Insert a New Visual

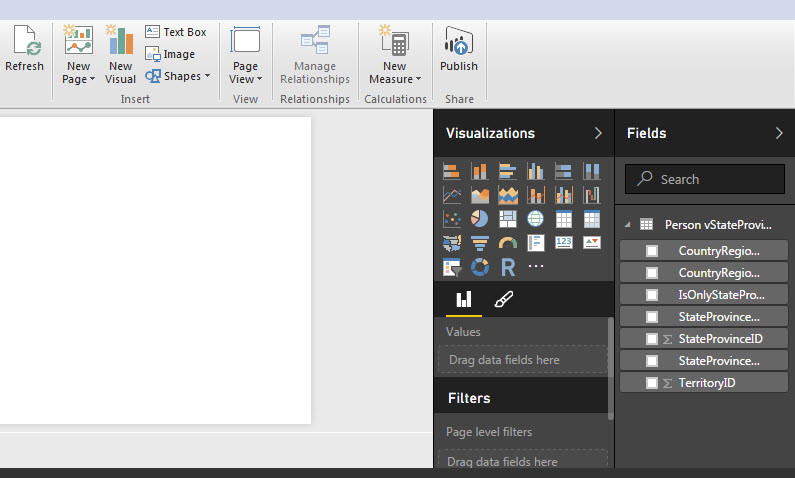pos(120,55)
